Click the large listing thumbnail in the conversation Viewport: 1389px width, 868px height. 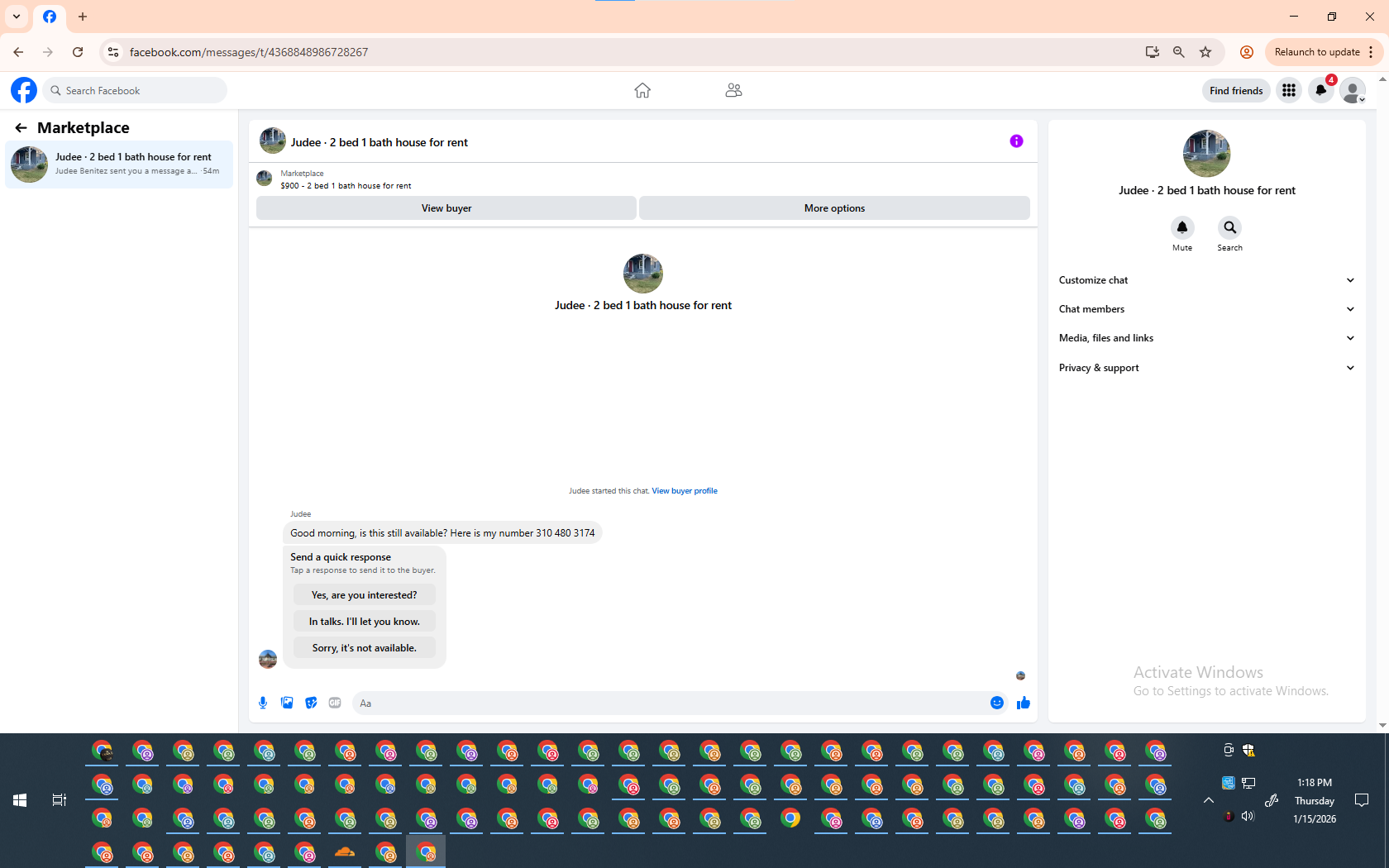point(643,274)
